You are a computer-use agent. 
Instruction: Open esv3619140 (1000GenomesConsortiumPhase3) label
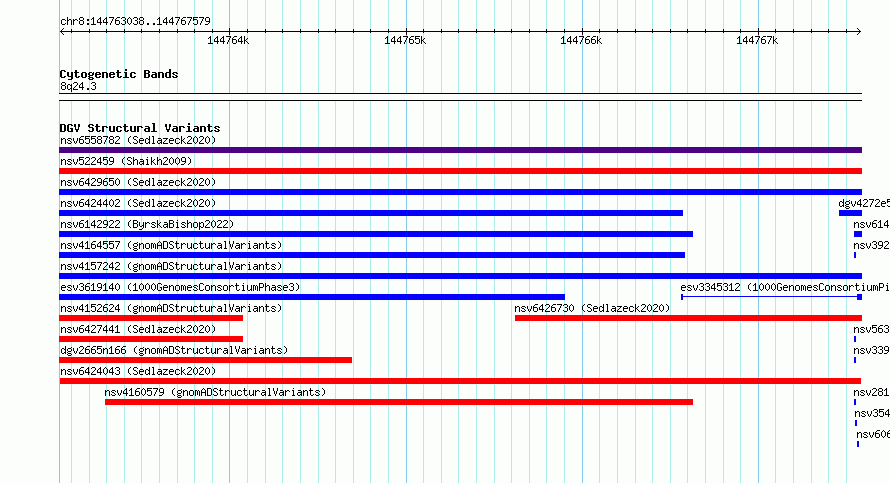180,287
